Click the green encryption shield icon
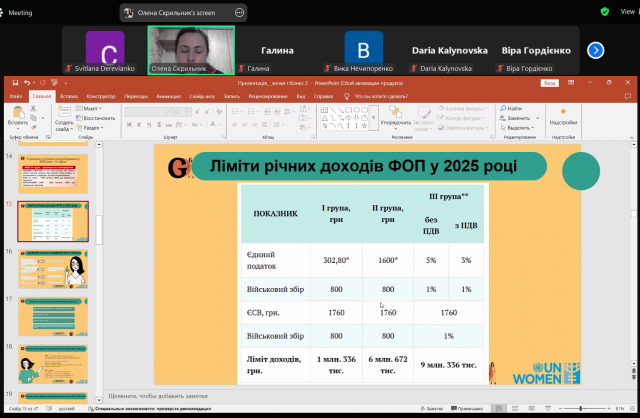Screen dimensions: 640x418 [x=604, y=12]
